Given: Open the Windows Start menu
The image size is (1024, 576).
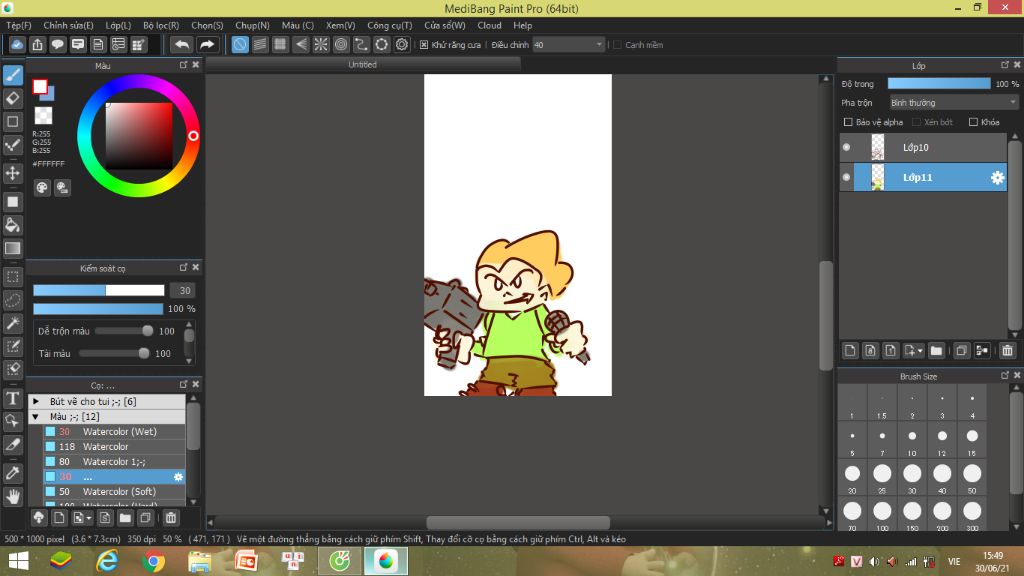Looking at the screenshot, I should click(x=18, y=561).
